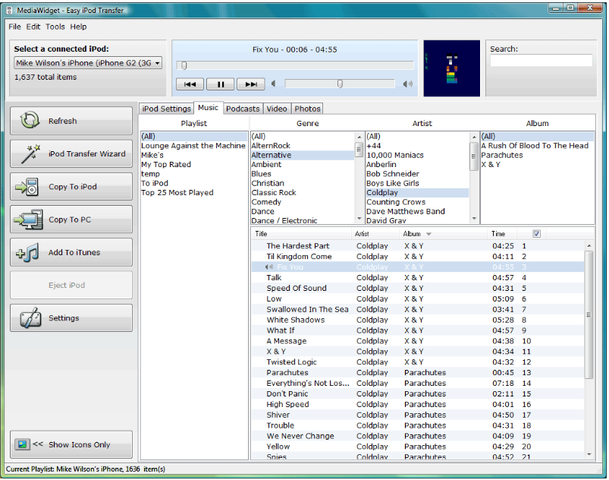The width and height of the screenshot is (609, 480).
Task: Select temp playlist
Action: pyautogui.click(x=193, y=174)
